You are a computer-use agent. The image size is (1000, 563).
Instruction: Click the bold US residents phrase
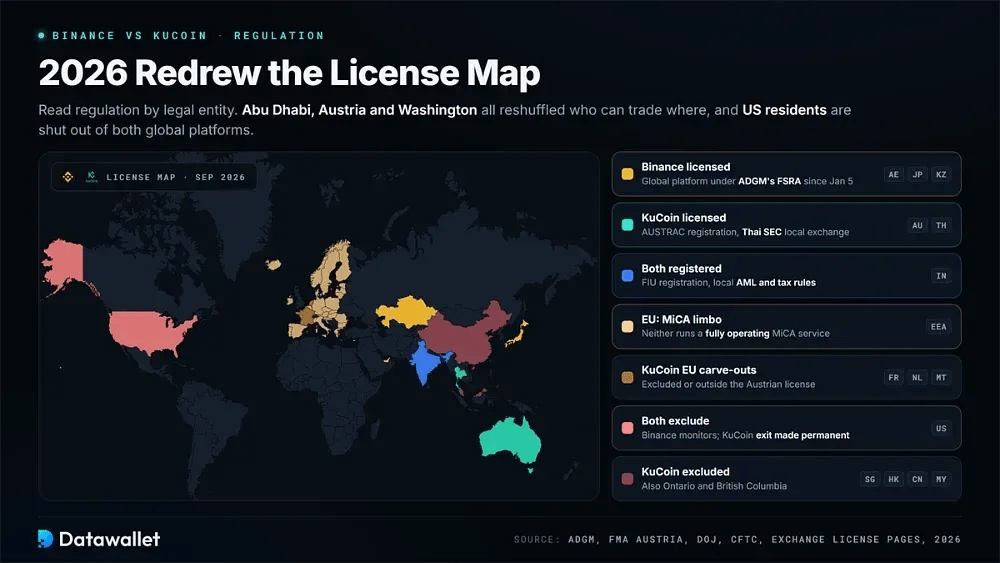pos(784,110)
